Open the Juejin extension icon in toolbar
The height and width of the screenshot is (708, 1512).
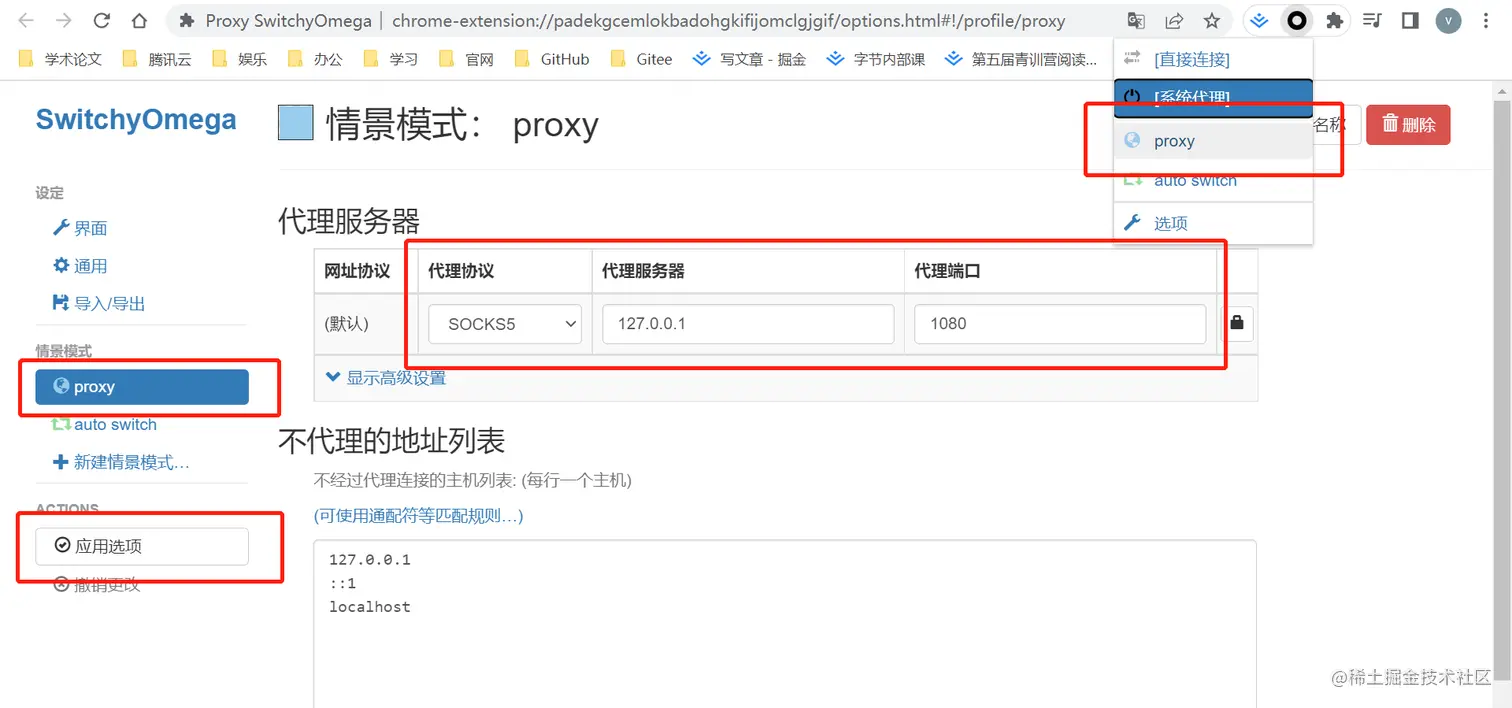(1261, 20)
